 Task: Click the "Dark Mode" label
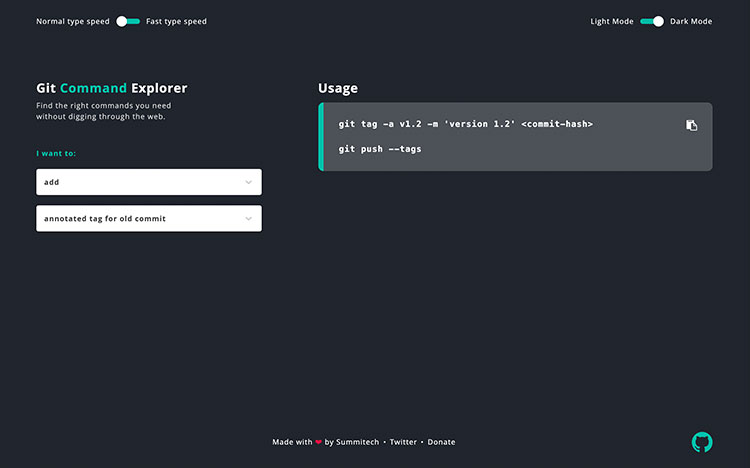tap(691, 21)
